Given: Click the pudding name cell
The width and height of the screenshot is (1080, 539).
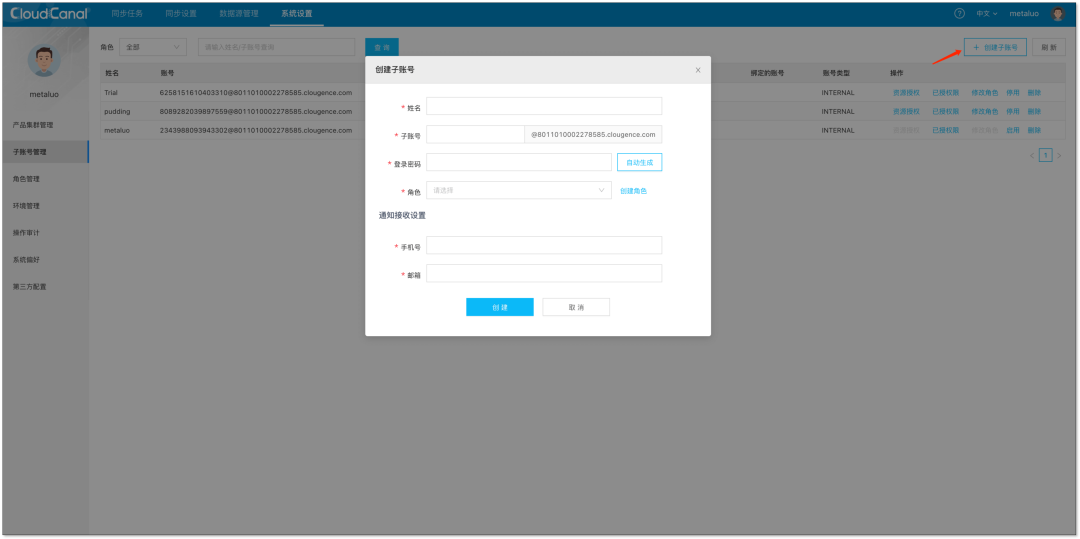Looking at the screenshot, I should click(x=118, y=112).
